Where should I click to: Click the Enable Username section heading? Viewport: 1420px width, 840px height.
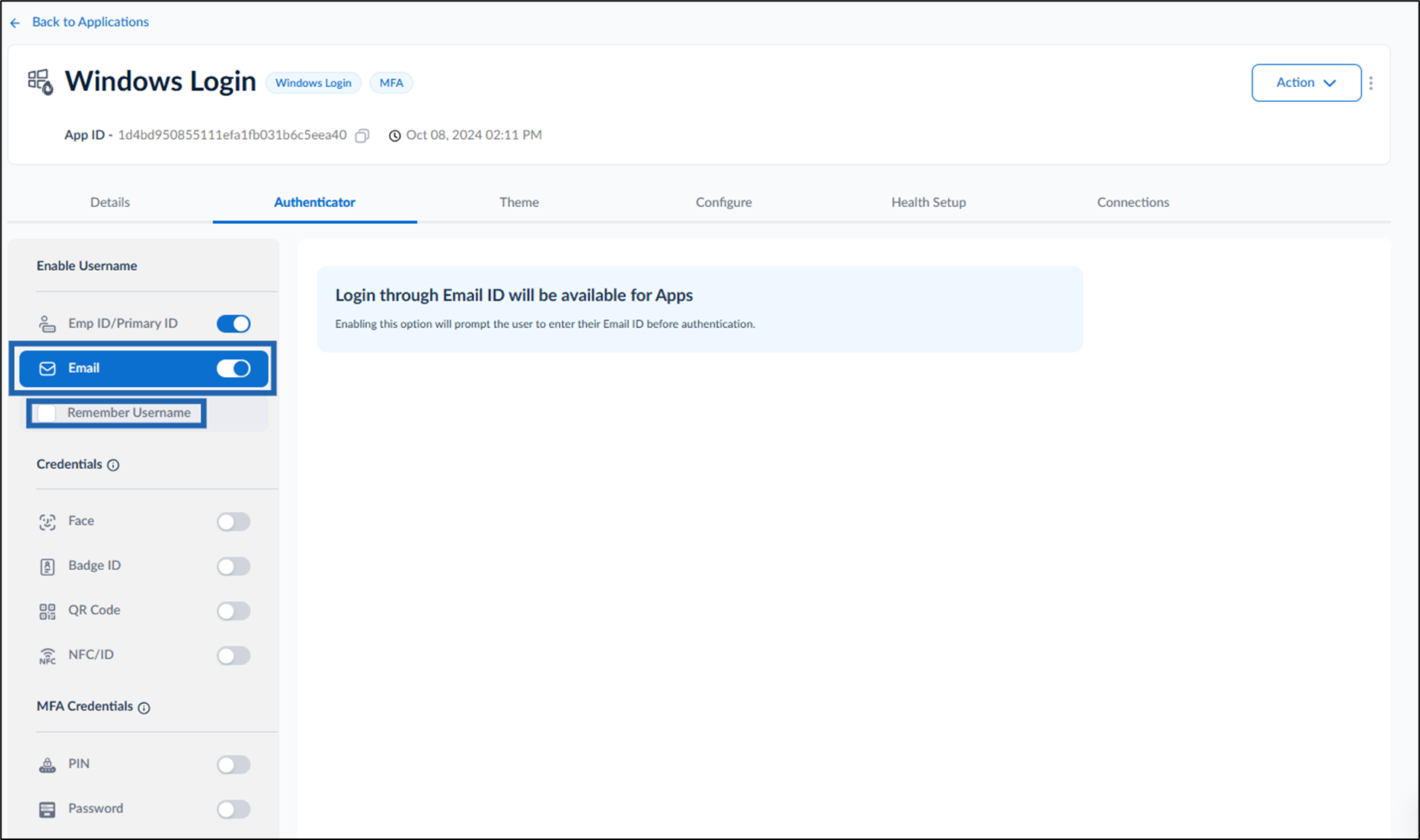(87, 266)
